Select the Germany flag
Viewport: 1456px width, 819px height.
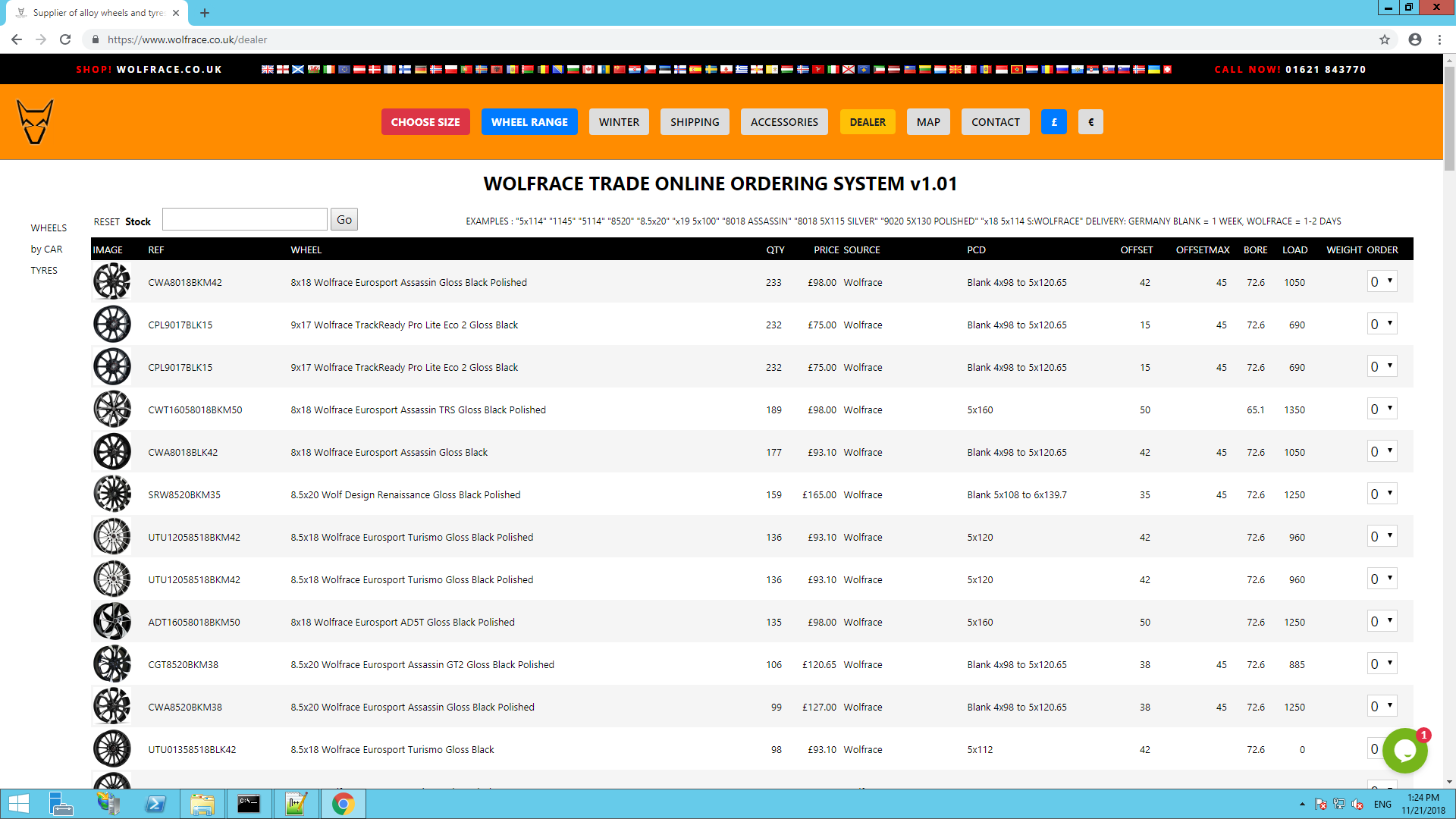pos(420,69)
